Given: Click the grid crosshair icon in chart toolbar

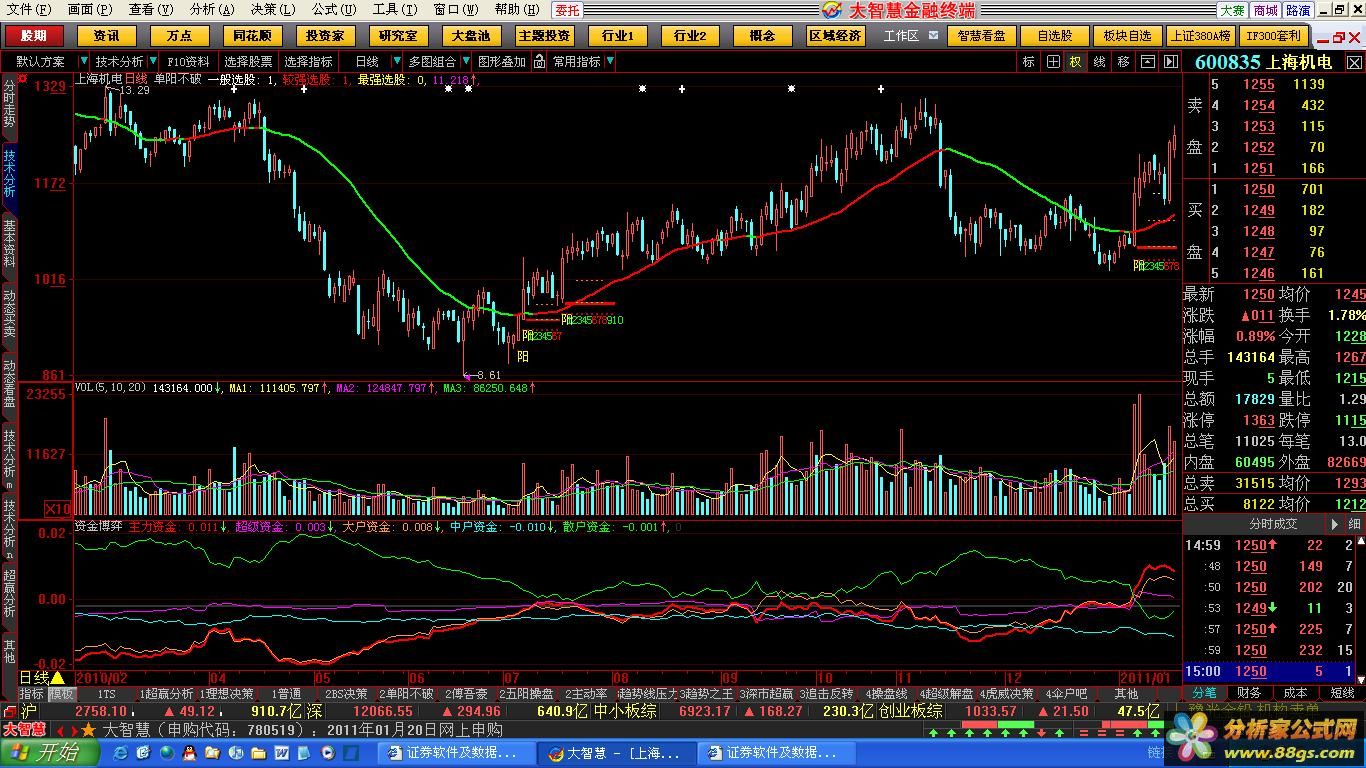Looking at the screenshot, I should (x=1053, y=61).
